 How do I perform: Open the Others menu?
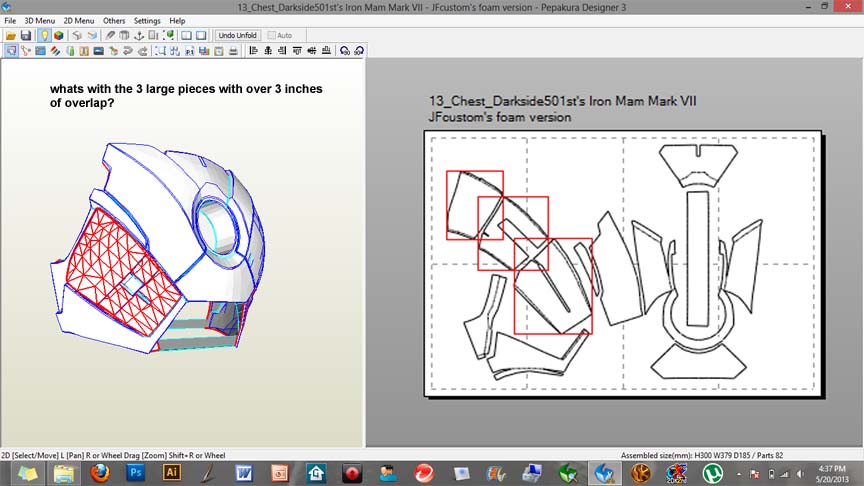pos(114,20)
